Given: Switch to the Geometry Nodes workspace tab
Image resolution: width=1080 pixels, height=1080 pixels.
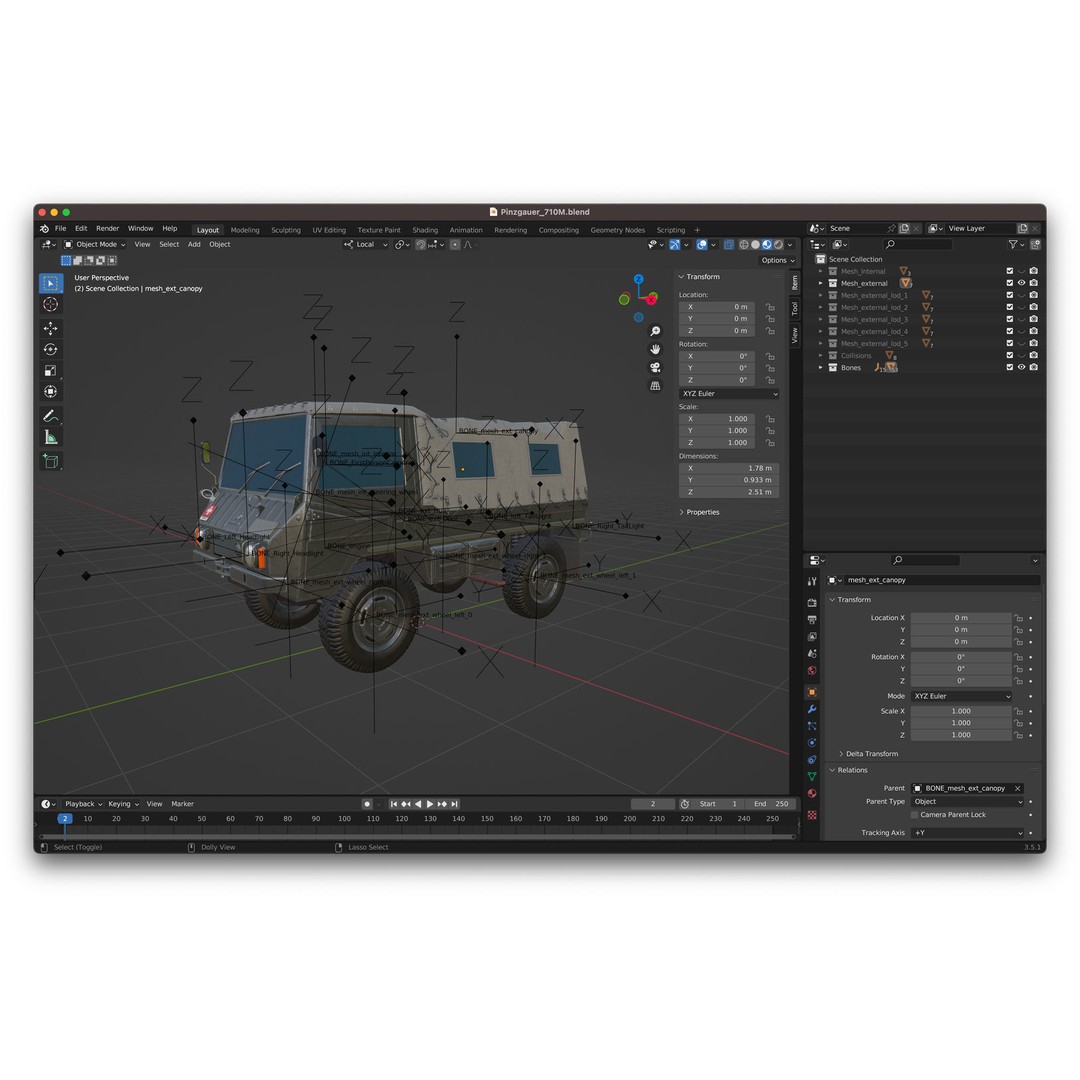Looking at the screenshot, I should (x=617, y=230).
